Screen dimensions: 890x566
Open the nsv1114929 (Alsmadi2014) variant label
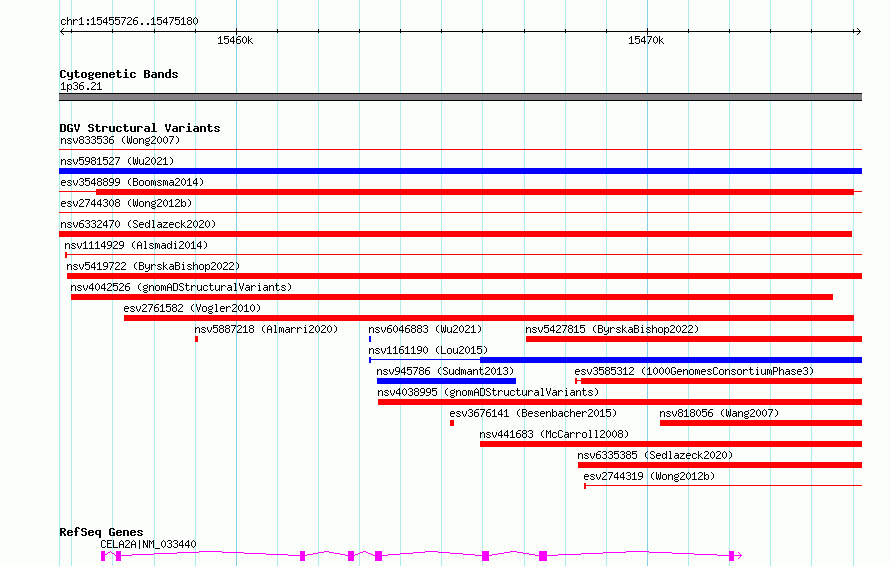(x=136, y=245)
